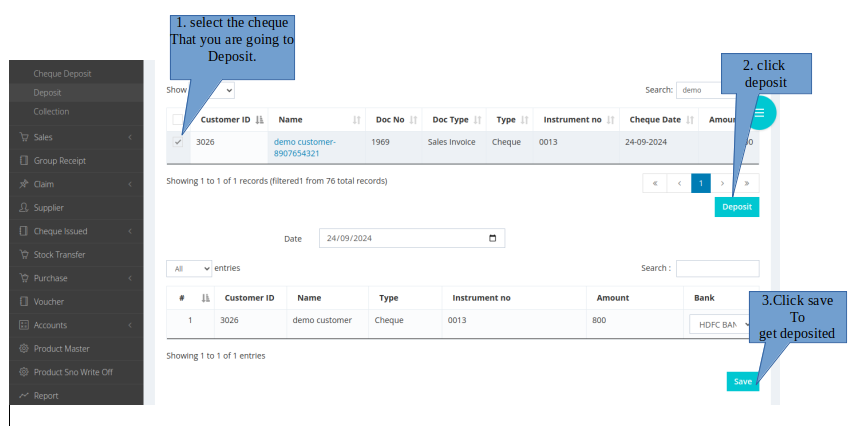The height and width of the screenshot is (427, 851).
Task: Click the Group Receipt icon
Action: 24,161
